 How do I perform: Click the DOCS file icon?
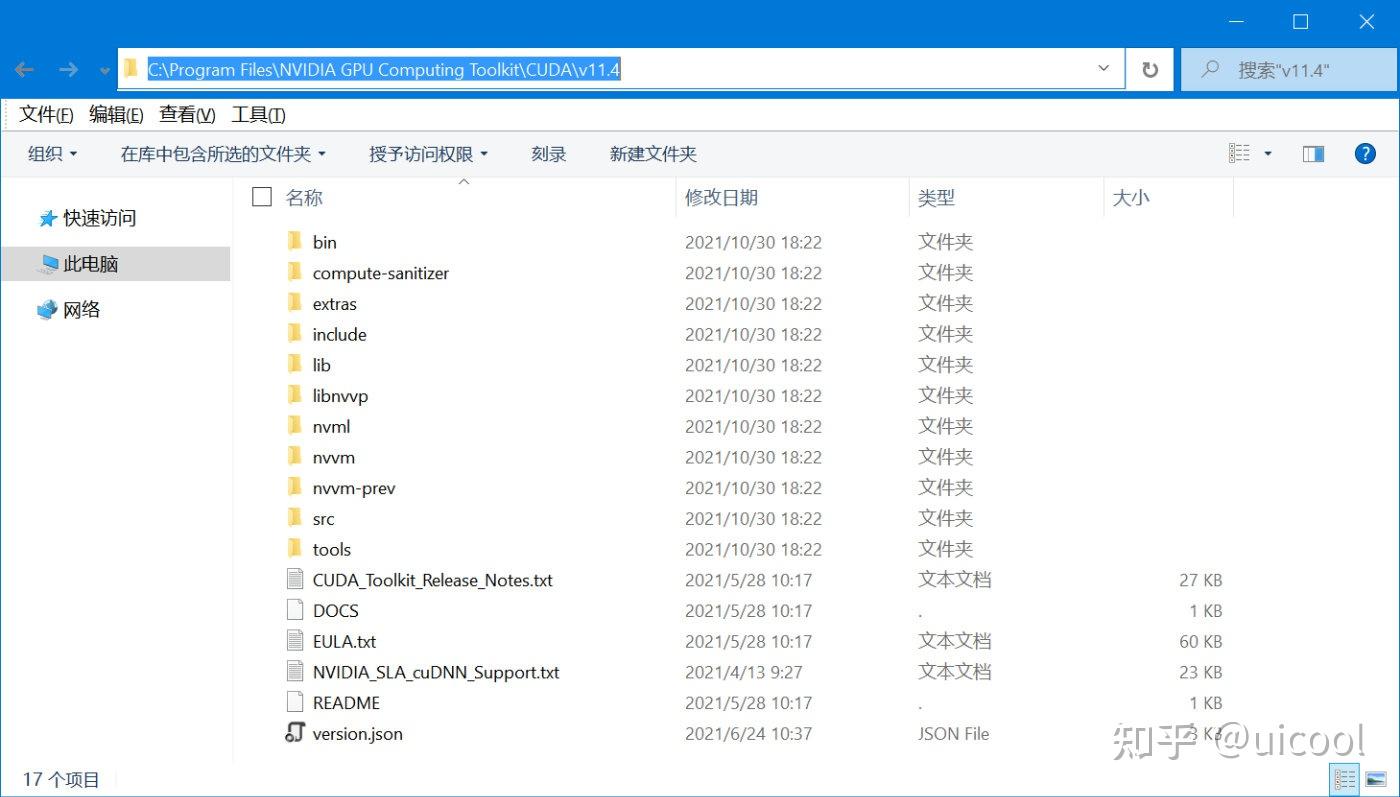[294, 610]
